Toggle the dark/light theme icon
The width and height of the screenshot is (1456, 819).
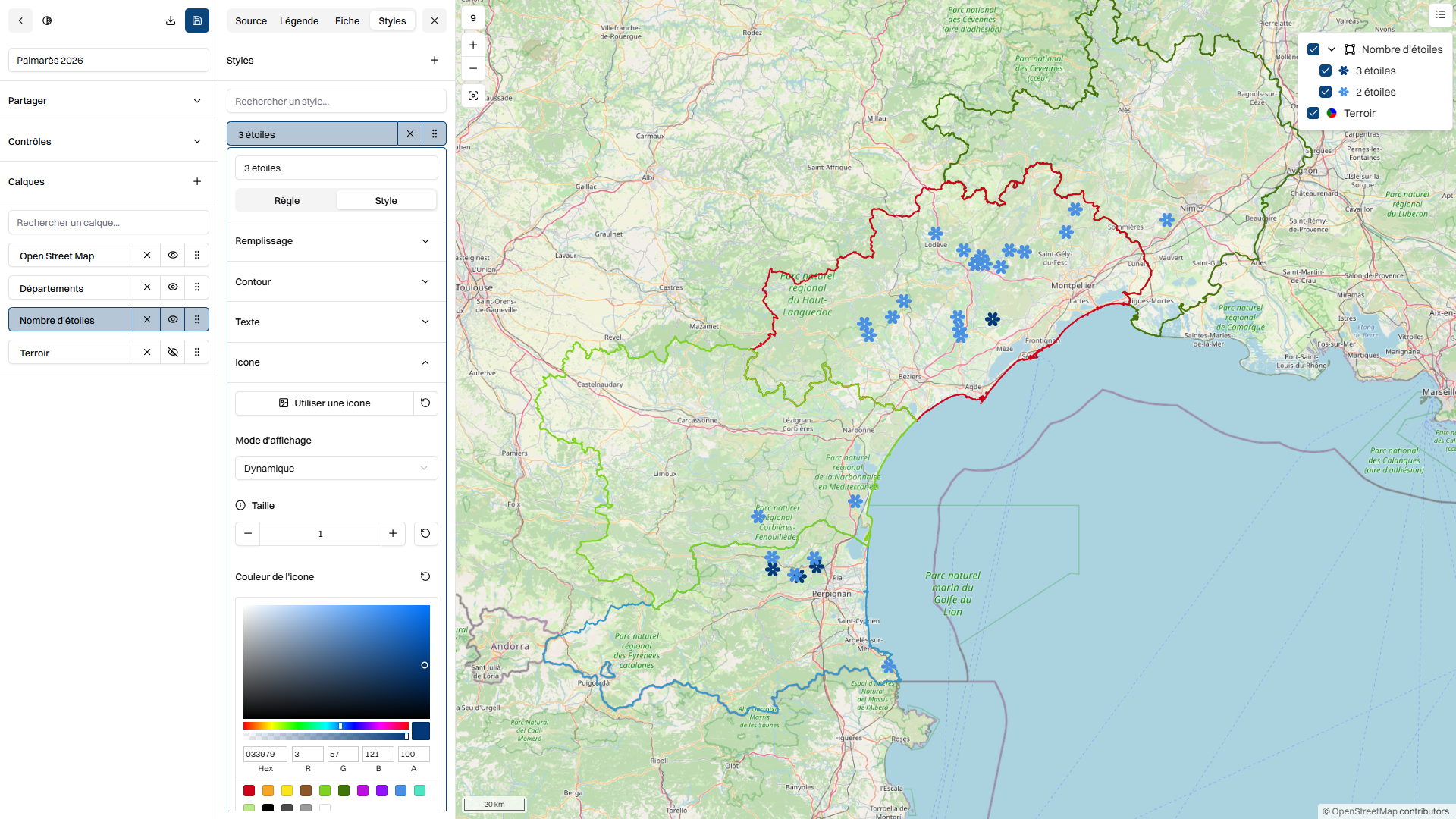point(47,20)
